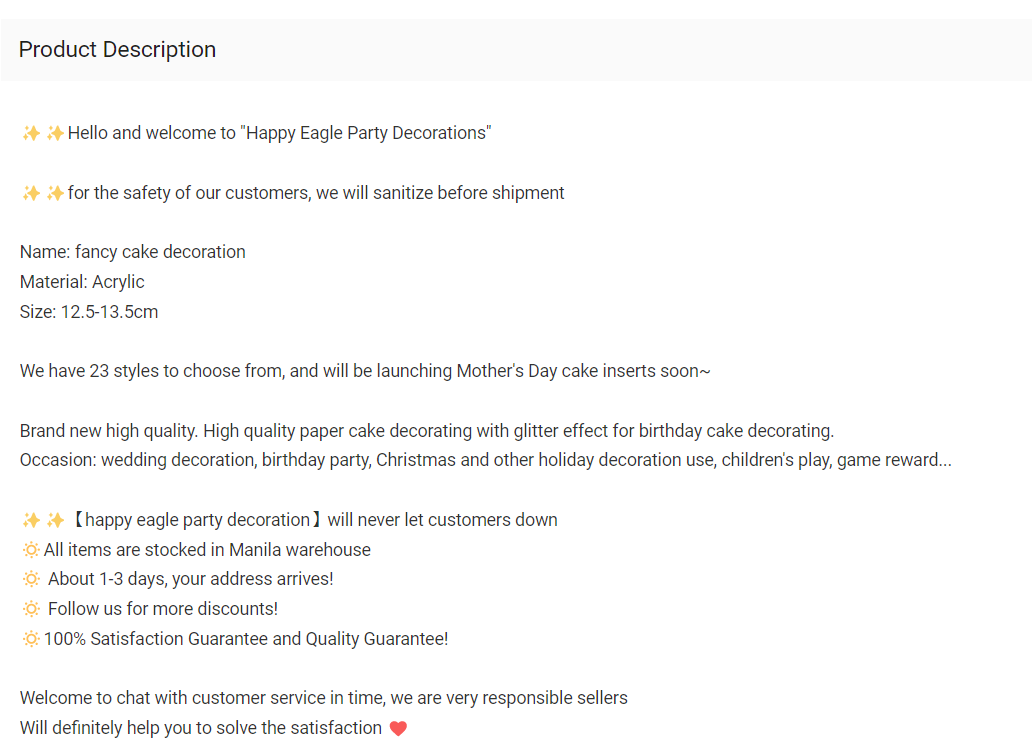This screenshot has height=747, width=1032.
Task: Click the "Size: 12.5-13.5cm" line
Action: point(89,312)
